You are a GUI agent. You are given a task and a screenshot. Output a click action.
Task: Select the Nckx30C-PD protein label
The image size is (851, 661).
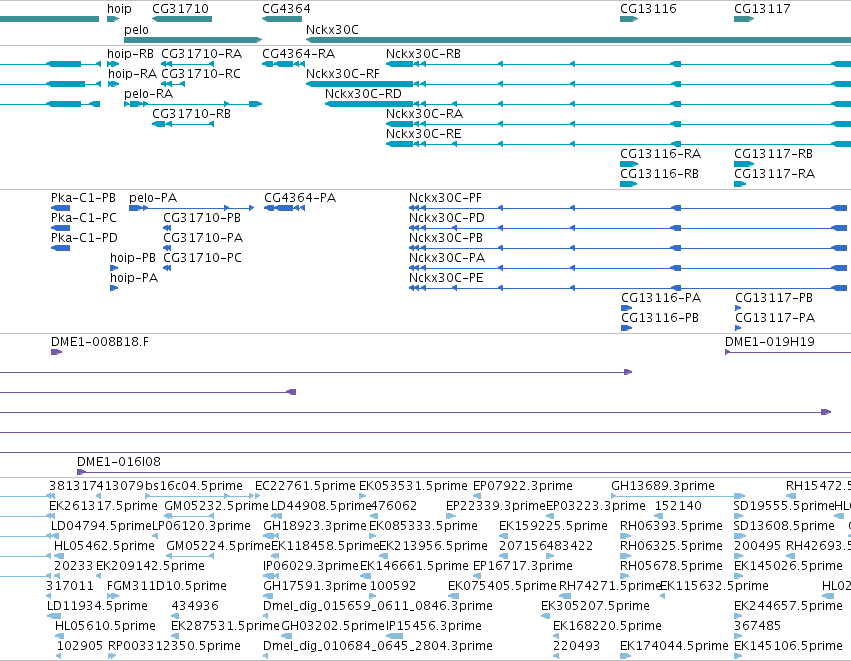pyautogui.click(x=447, y=218)
